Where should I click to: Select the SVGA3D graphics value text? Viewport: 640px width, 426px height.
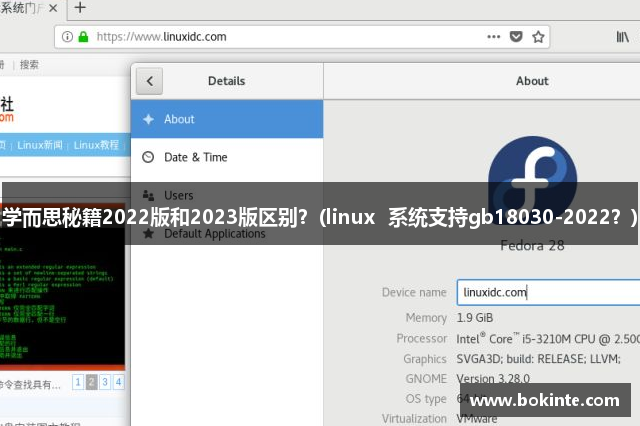(538, 359)
